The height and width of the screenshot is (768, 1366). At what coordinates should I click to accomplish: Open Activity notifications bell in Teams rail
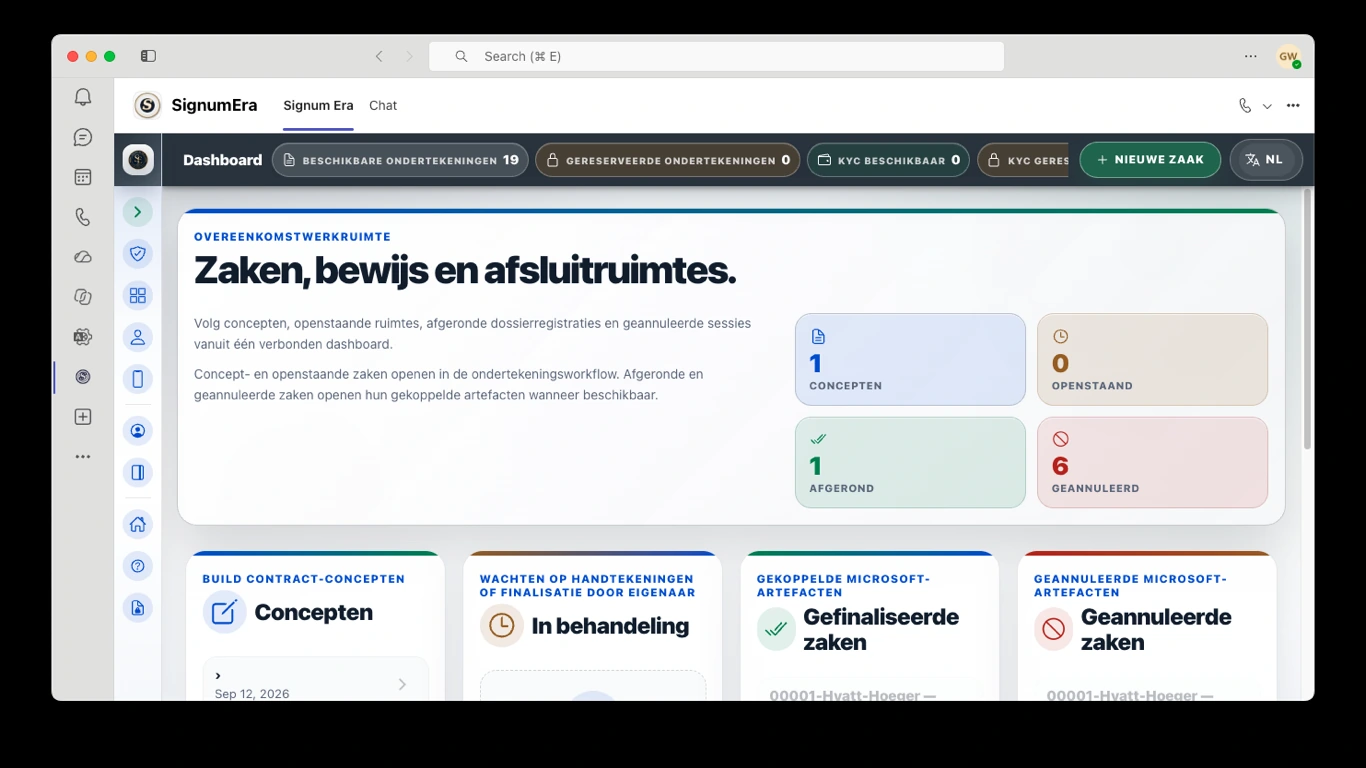[x=83, y=97]
